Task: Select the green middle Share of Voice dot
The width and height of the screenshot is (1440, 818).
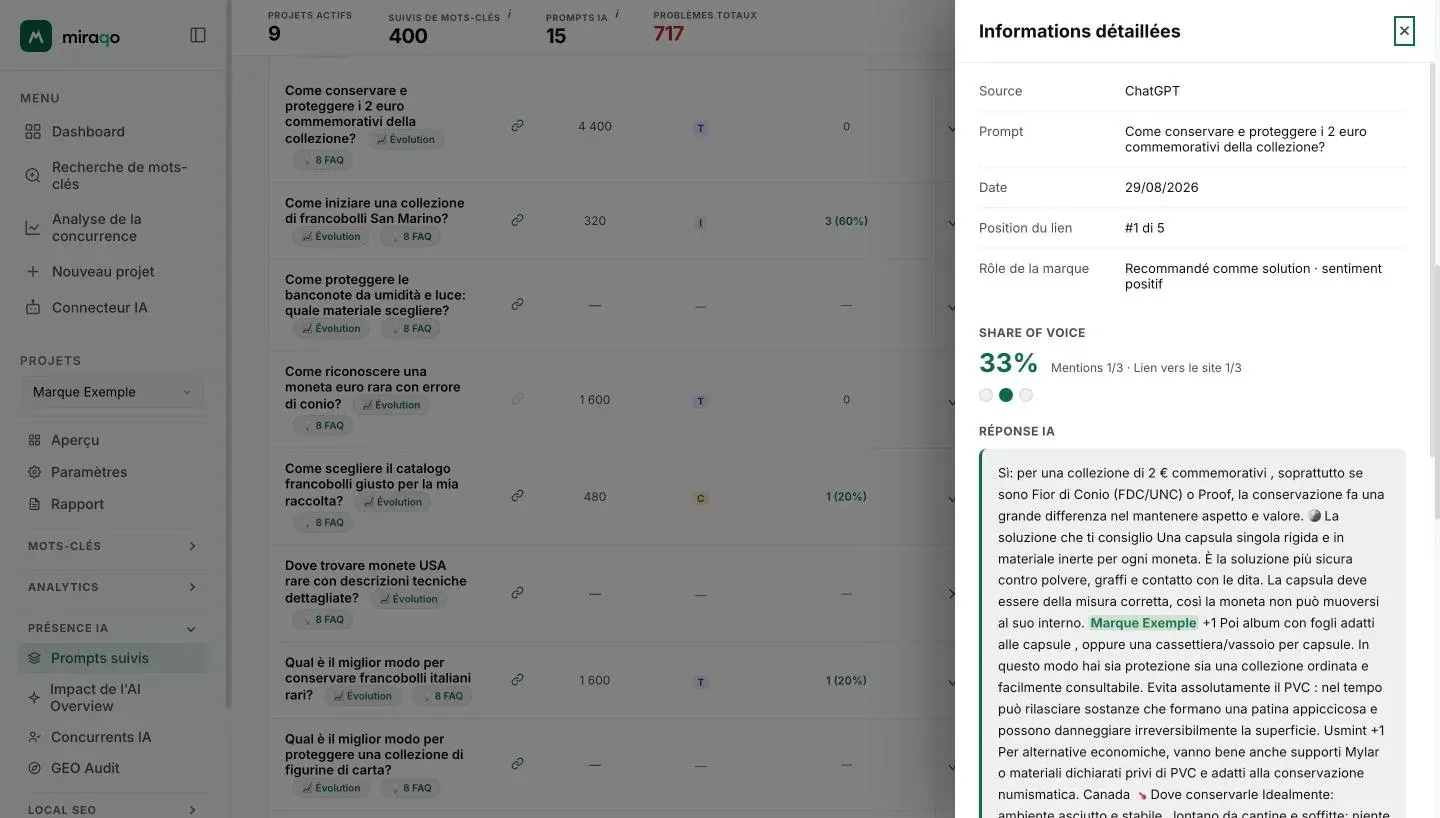Action: pyautogui.click(x=1006, y=395)
